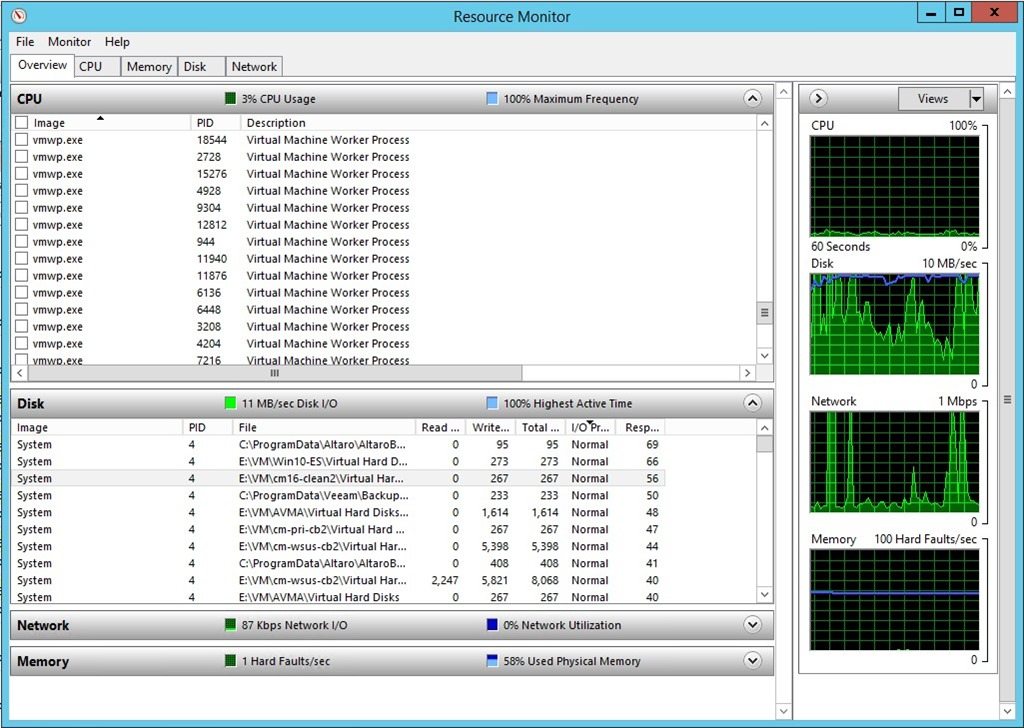Screen dimensions: 1024x728
Task: Sort Disk list by Total column header
Action: [x=540, y=428]
